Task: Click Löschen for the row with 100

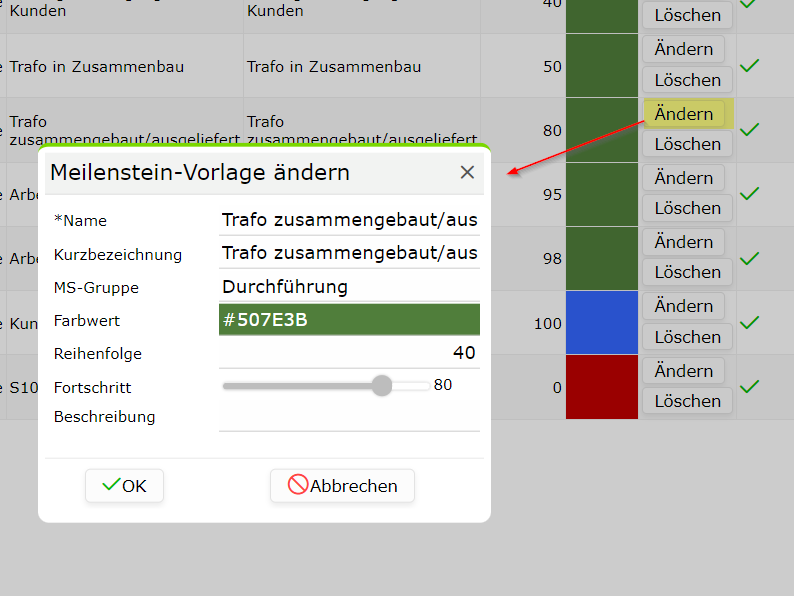Action: pyautogui.click(x=687, y=337)
